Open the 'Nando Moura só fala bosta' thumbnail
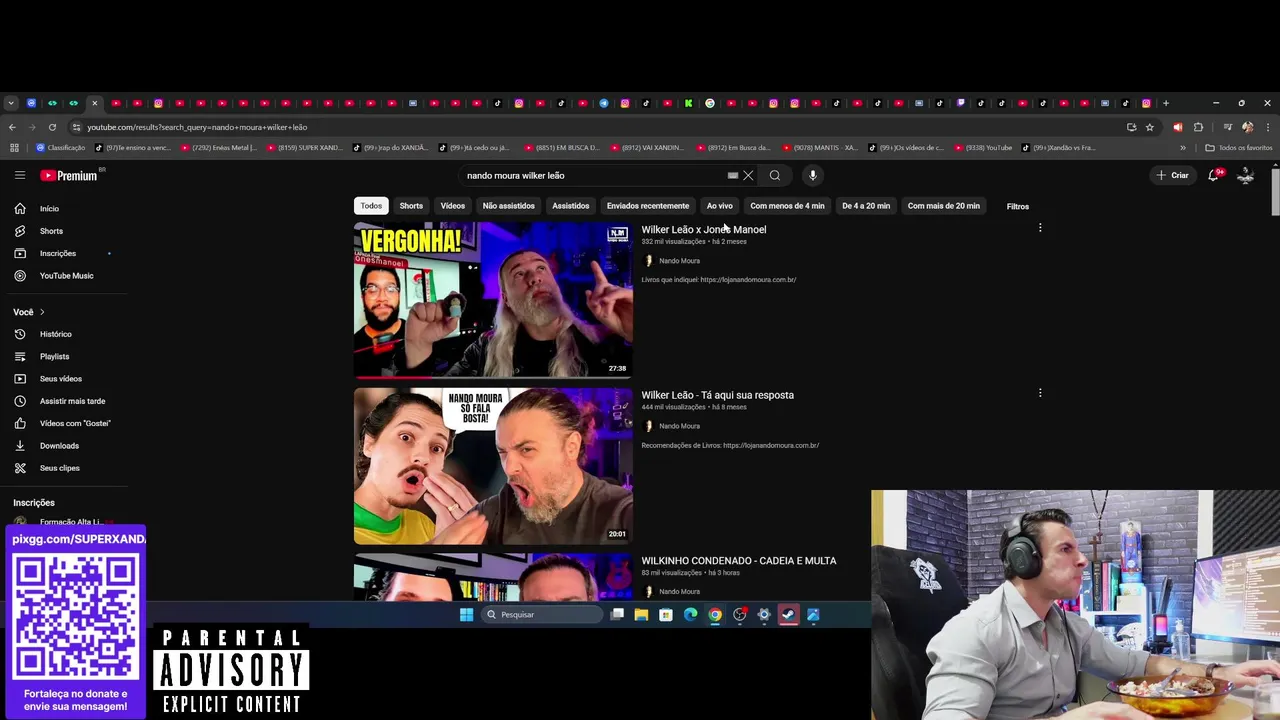The image size is (1280, 720). [493, 466]
